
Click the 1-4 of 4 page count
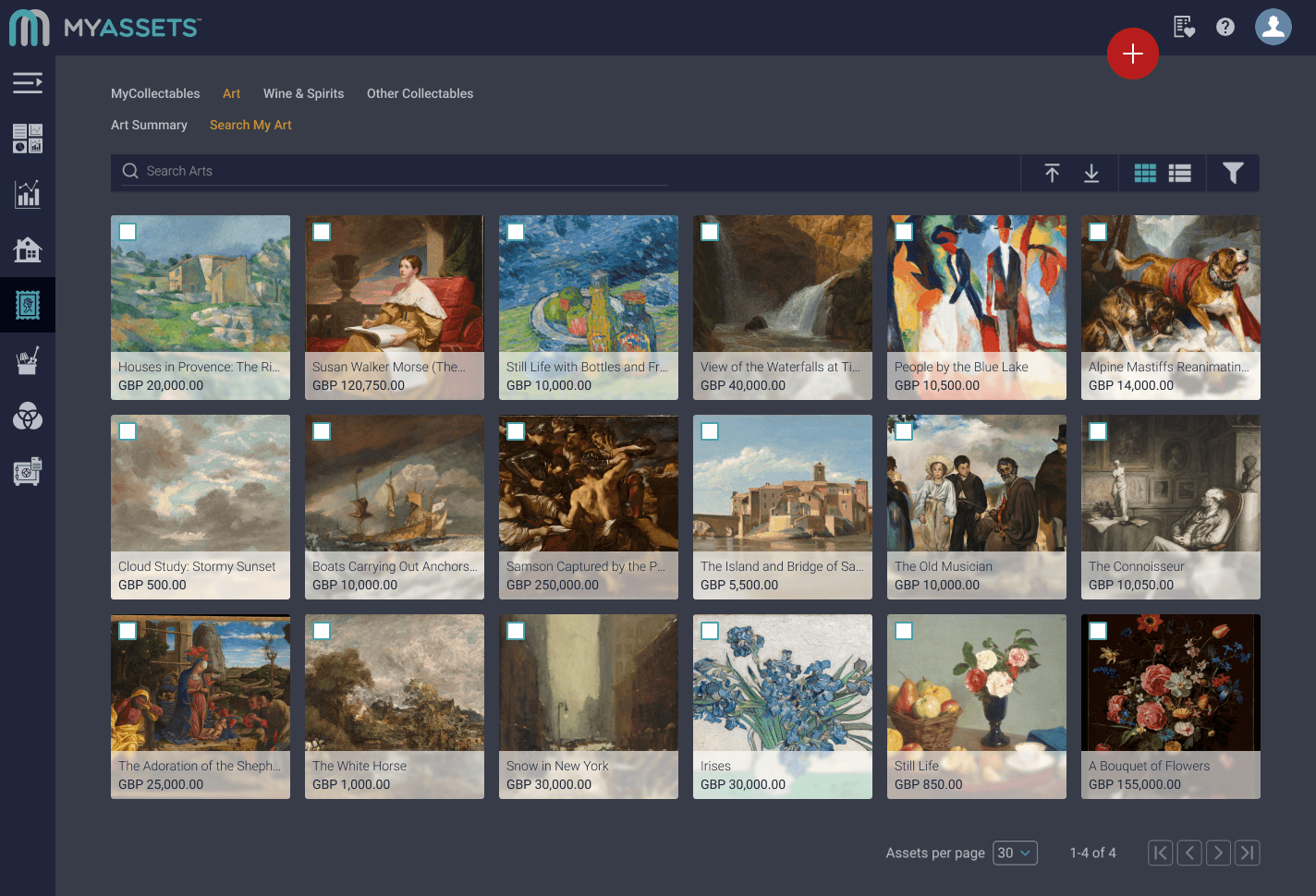[1092, 853]
